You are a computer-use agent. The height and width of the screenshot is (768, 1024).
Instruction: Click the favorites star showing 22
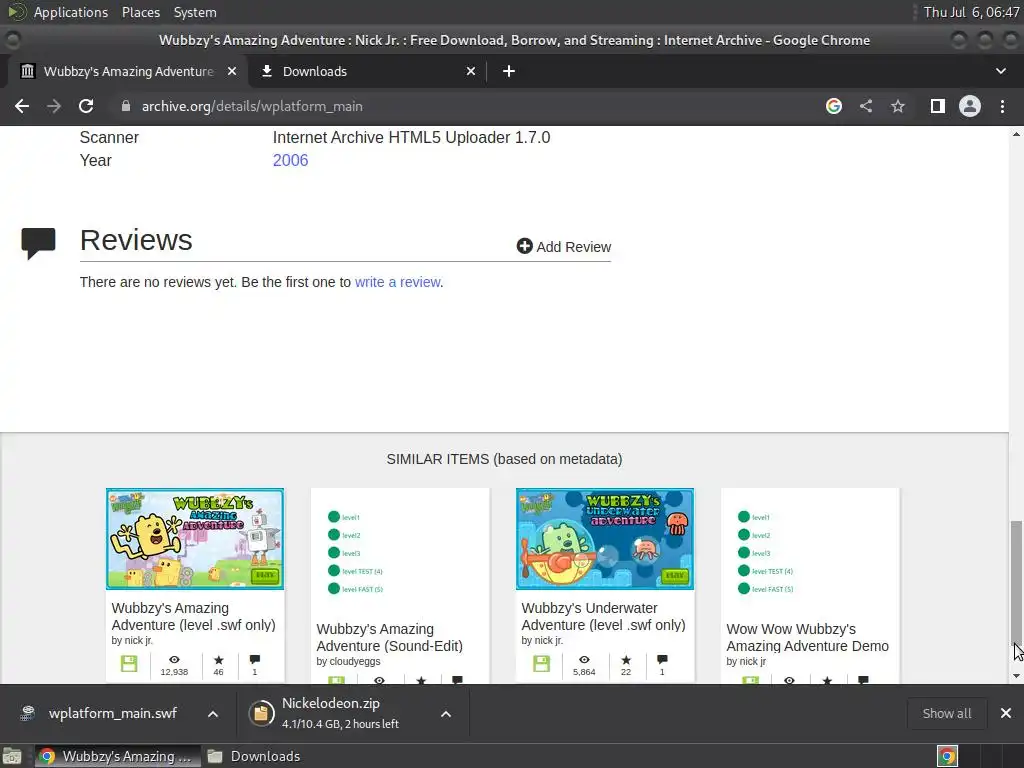click(x=626, y=660)
